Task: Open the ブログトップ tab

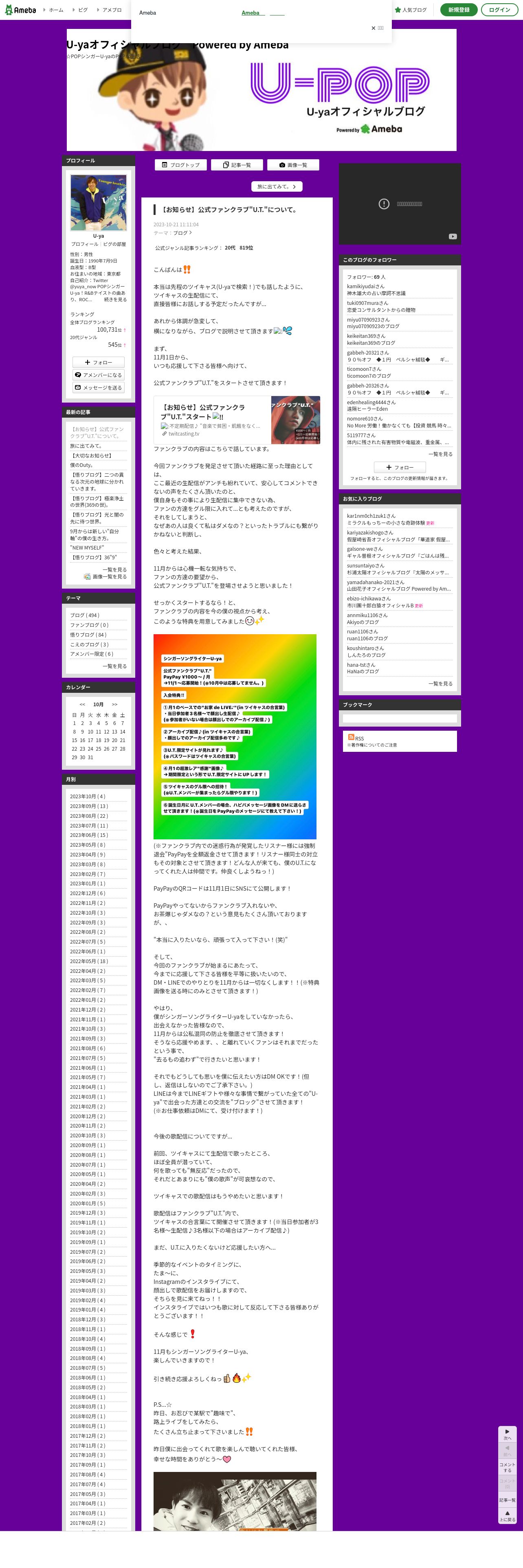Action: click(181, 165)
